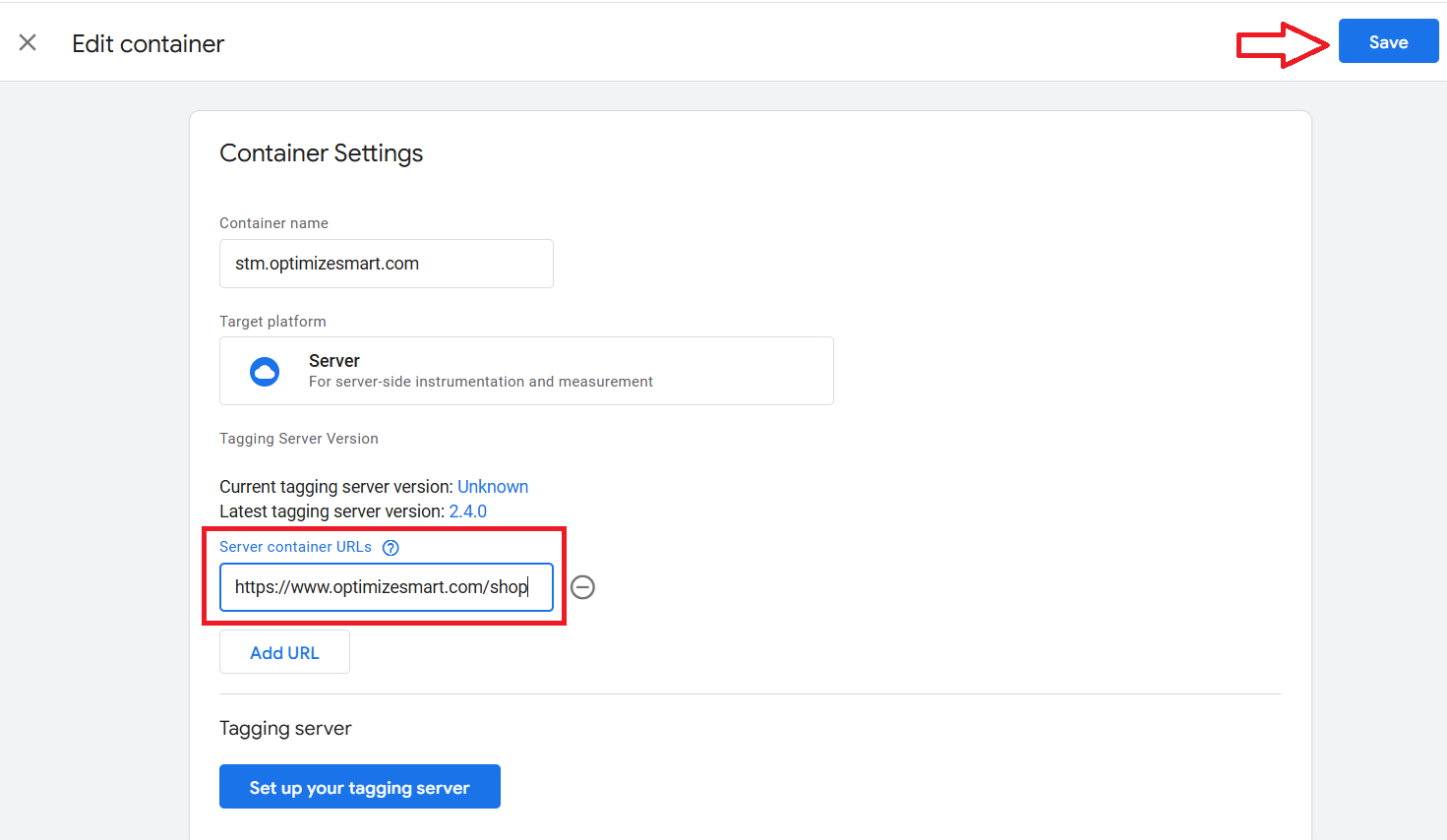
Task: Click the server-side instrumentation description text
Action: coord(480,382)
